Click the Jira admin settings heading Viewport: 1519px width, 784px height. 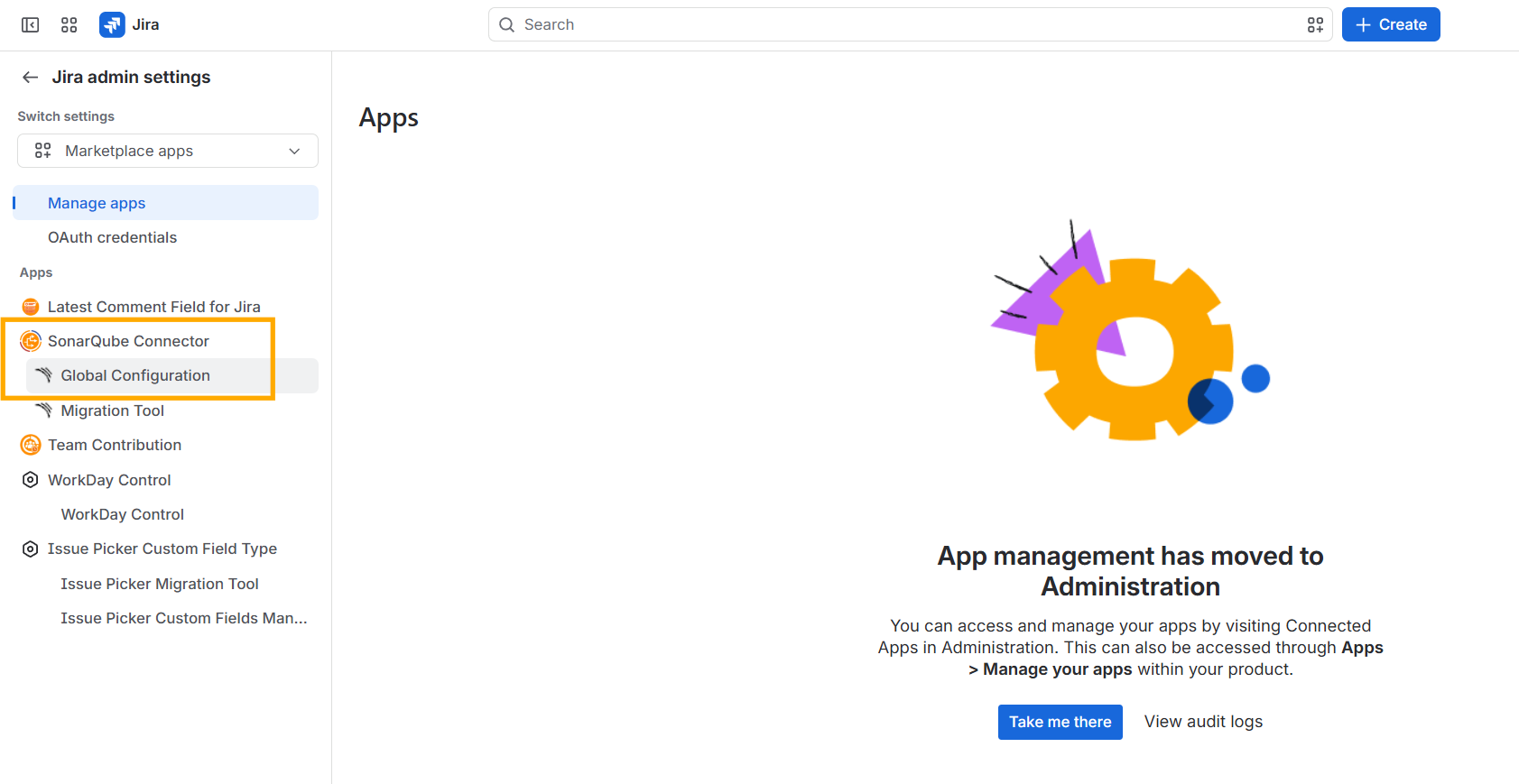click(131, 78)
